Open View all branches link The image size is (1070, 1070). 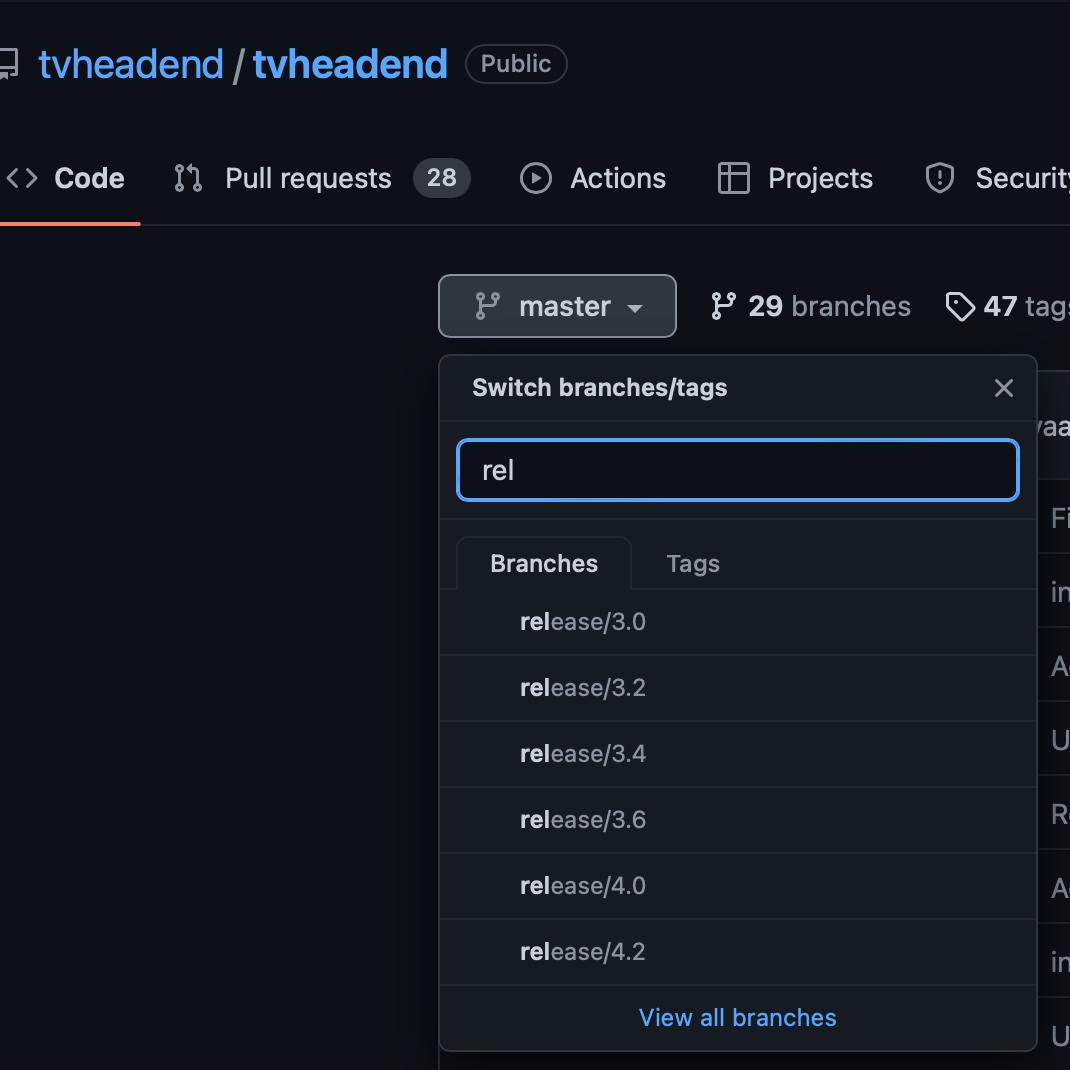(x=738, y=1017)
